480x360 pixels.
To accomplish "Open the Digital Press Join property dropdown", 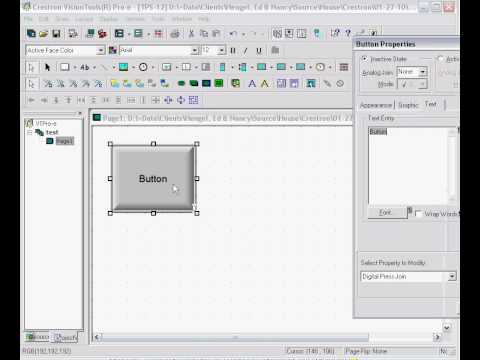I will 452,276.
